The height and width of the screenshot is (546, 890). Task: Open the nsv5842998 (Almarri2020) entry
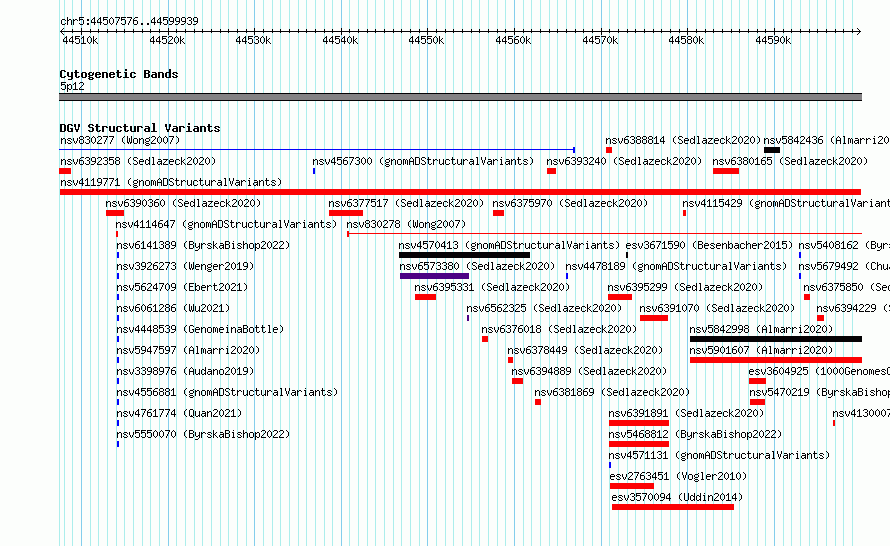pyautogui.click(x=761, y=329)
